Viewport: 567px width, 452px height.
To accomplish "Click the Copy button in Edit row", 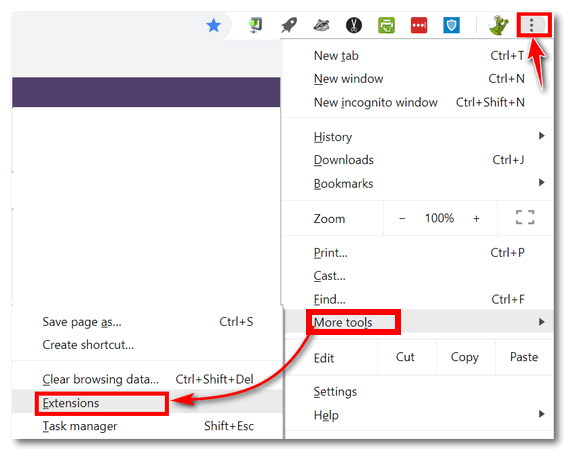I will (465, 357).
